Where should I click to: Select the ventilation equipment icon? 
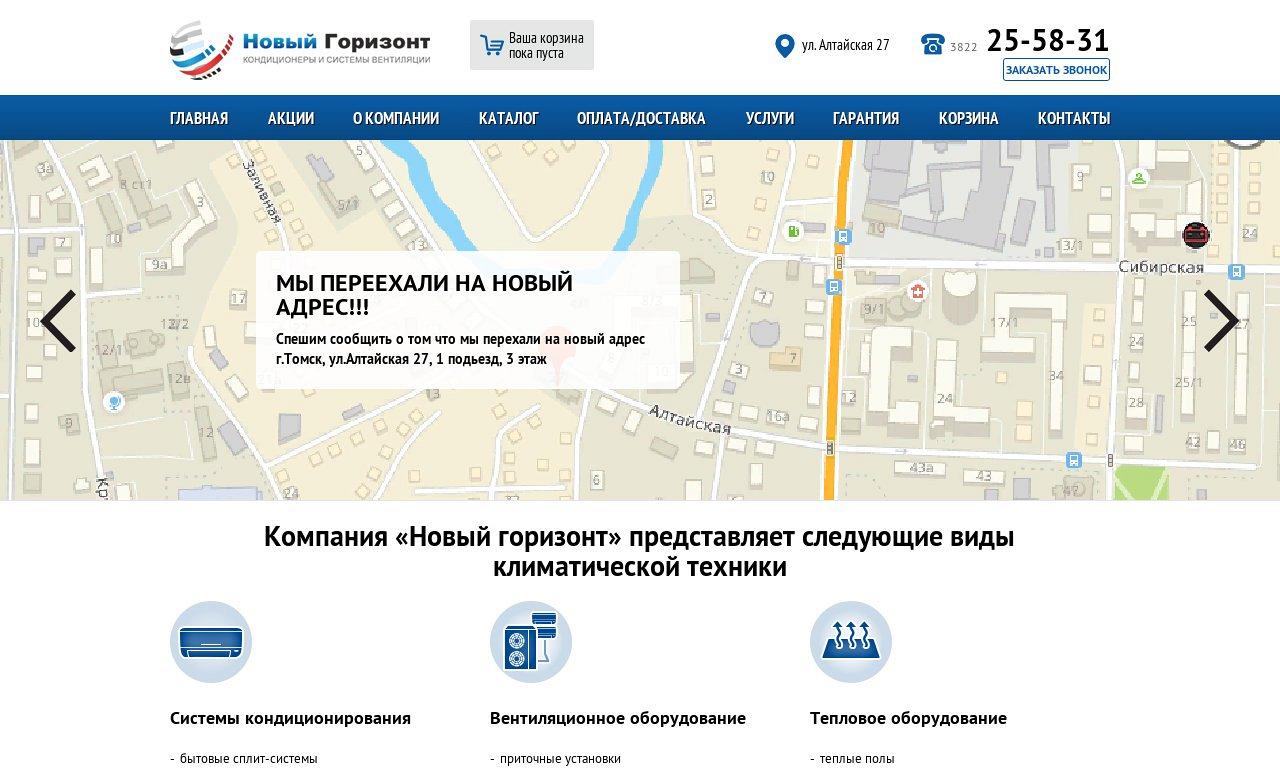click(531, 642)
